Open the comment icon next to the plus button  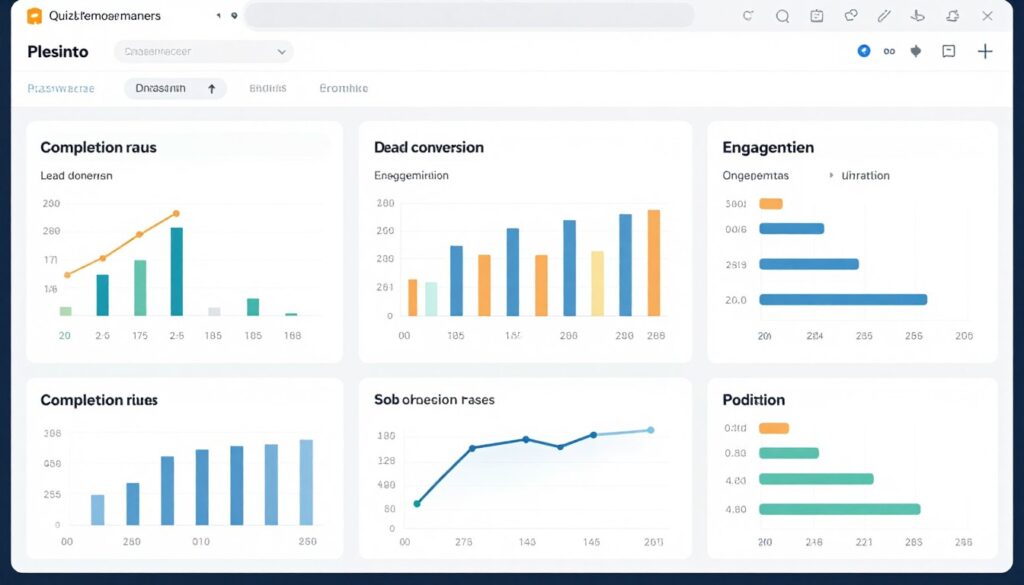(x=948, y=51)
